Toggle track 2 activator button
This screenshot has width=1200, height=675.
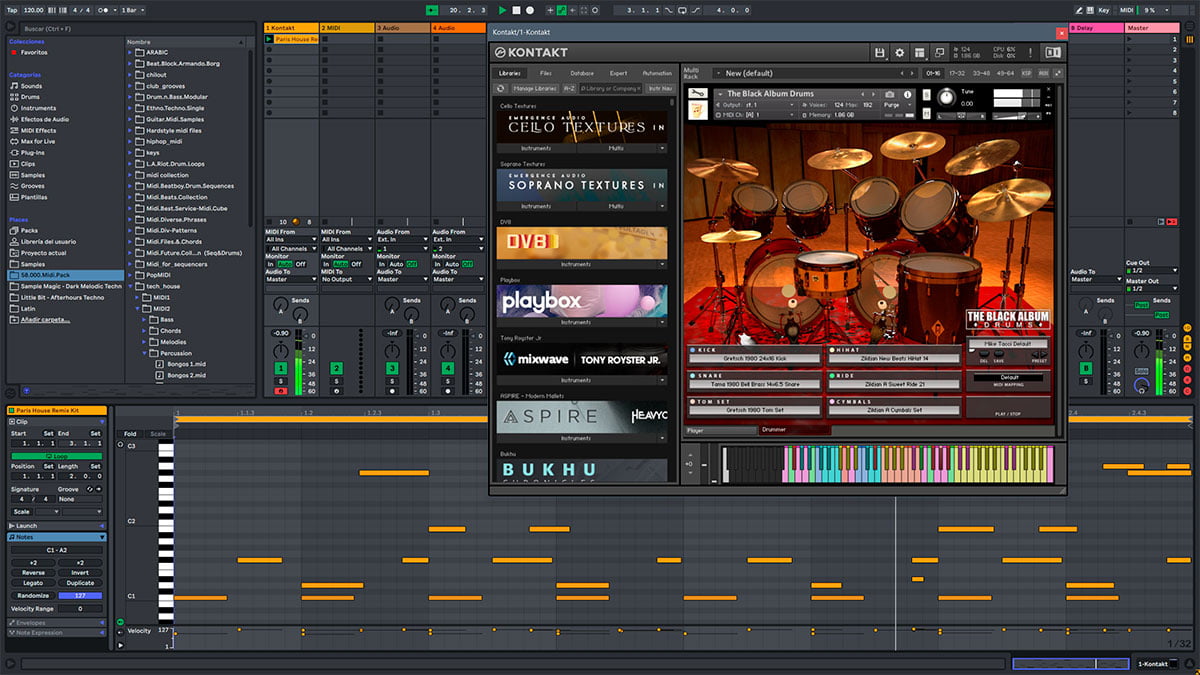(x=337, y=369)
